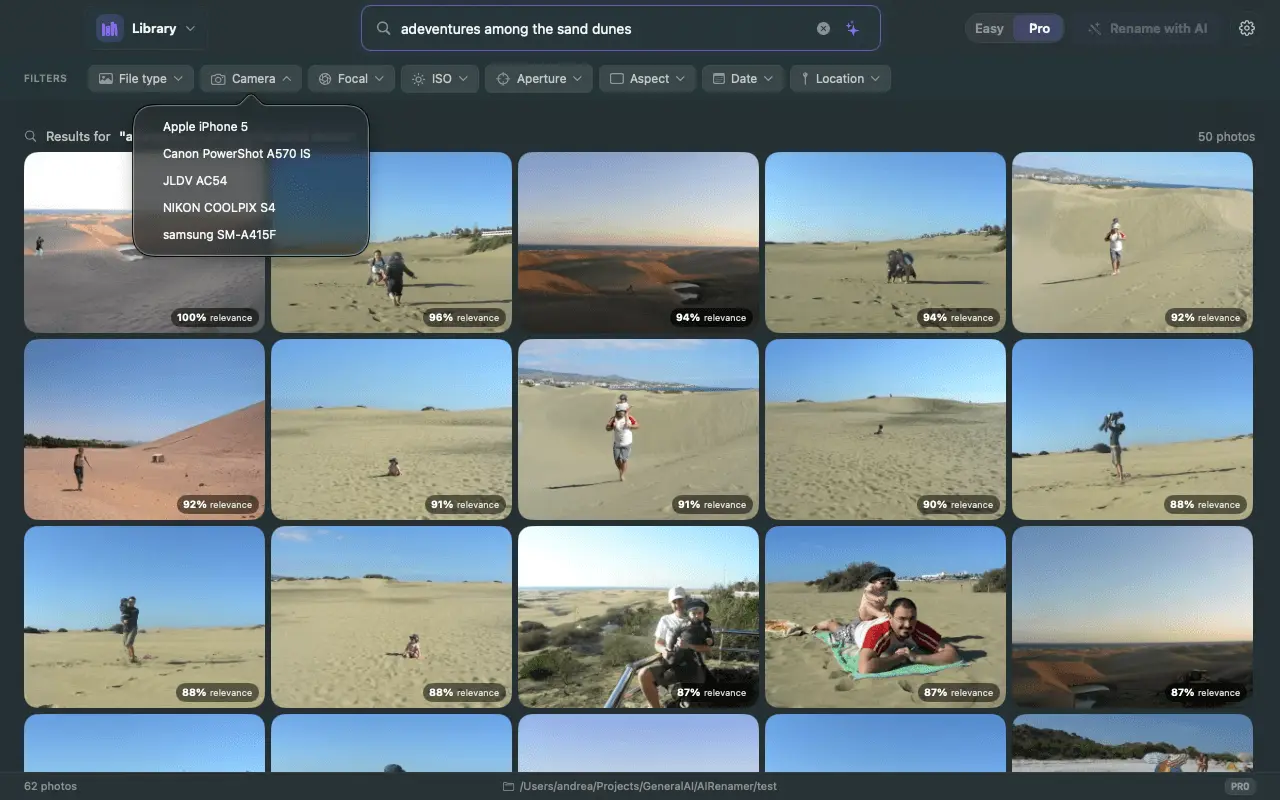
Task: Switch to Pro mode
Action: point(1039,28)
